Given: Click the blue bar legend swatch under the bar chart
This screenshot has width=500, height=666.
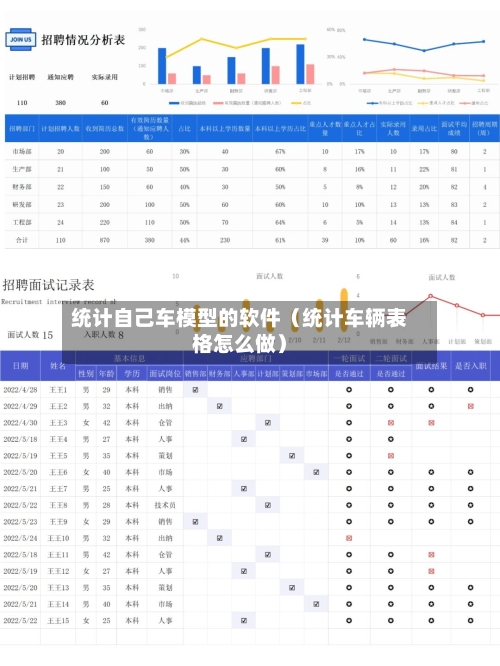Looking at the screenshot, I should click(x=174, y=103).
